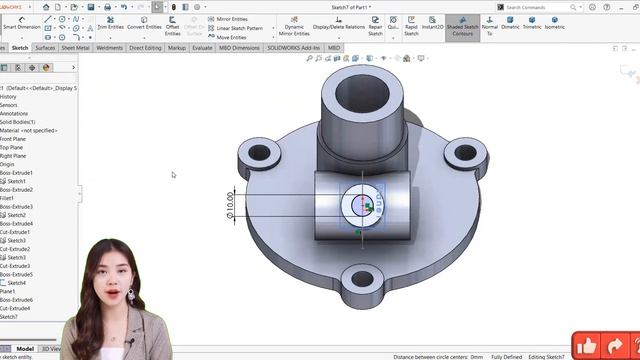Click Linear Sketch Pattern
The height and width of the screenshot is (360, 640).
click(236, 28)
